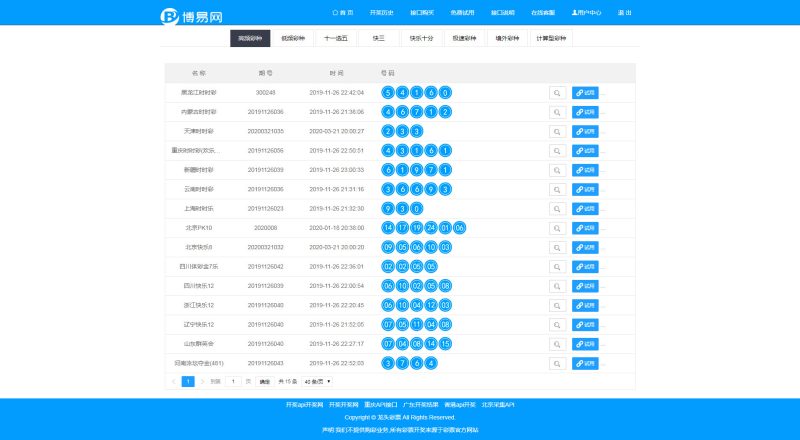
Task: Click blue trial button in 四川快乐12 row
Action: point(585,286)
